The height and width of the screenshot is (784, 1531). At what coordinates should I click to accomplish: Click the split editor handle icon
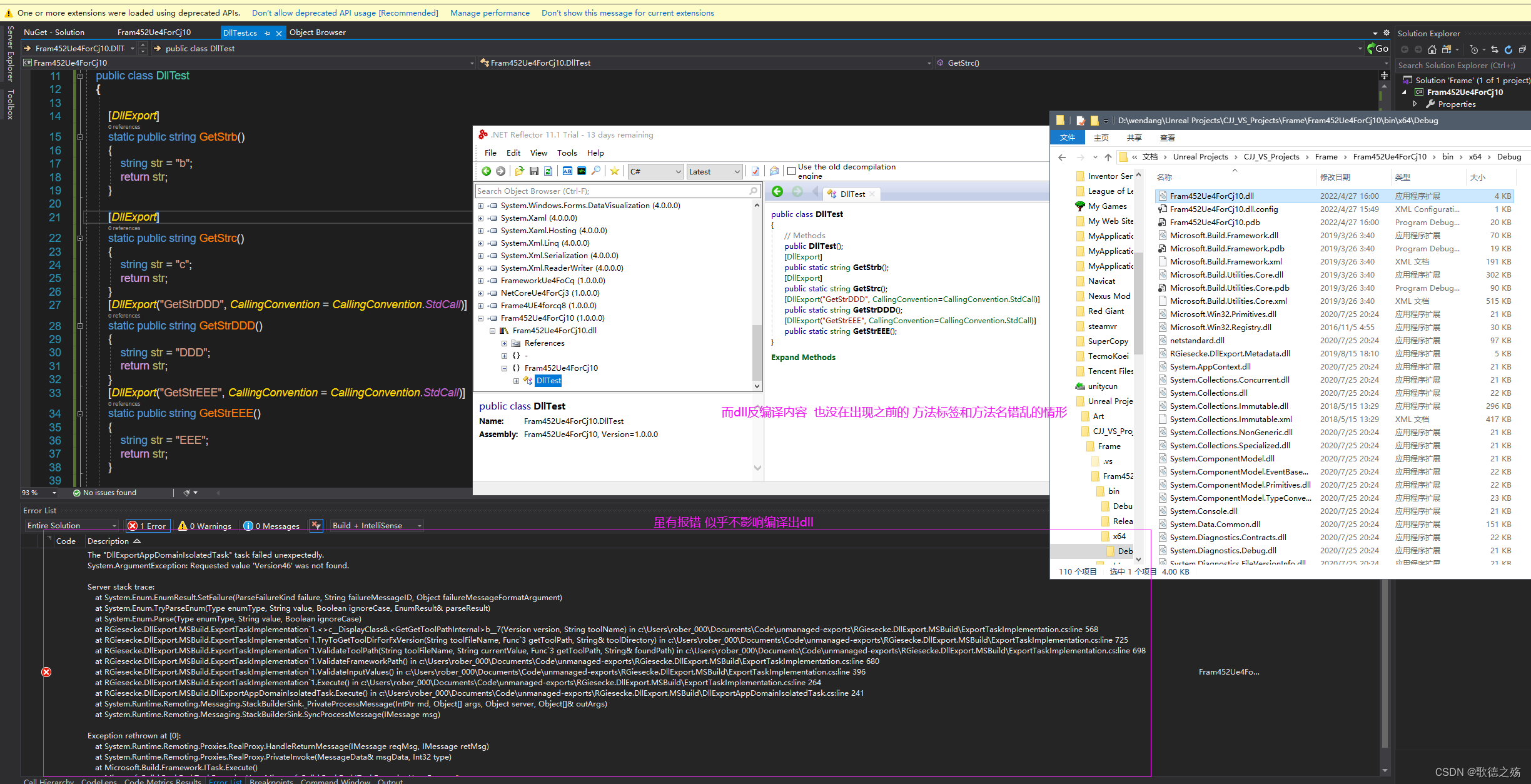click(1384, 75)
